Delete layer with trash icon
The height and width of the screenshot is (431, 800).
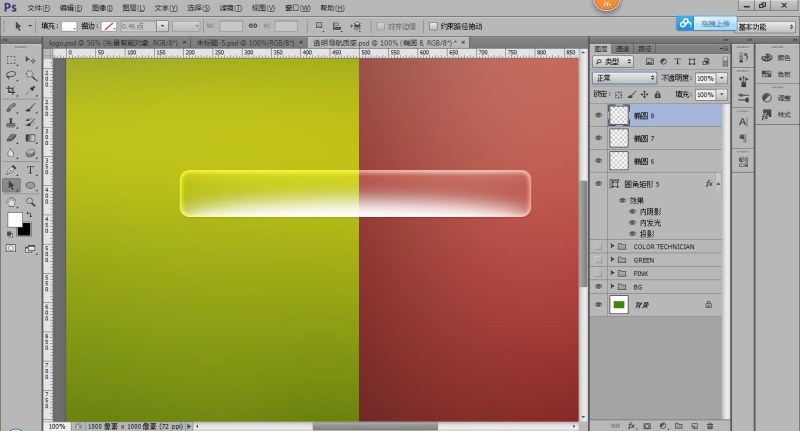[710, 425]
